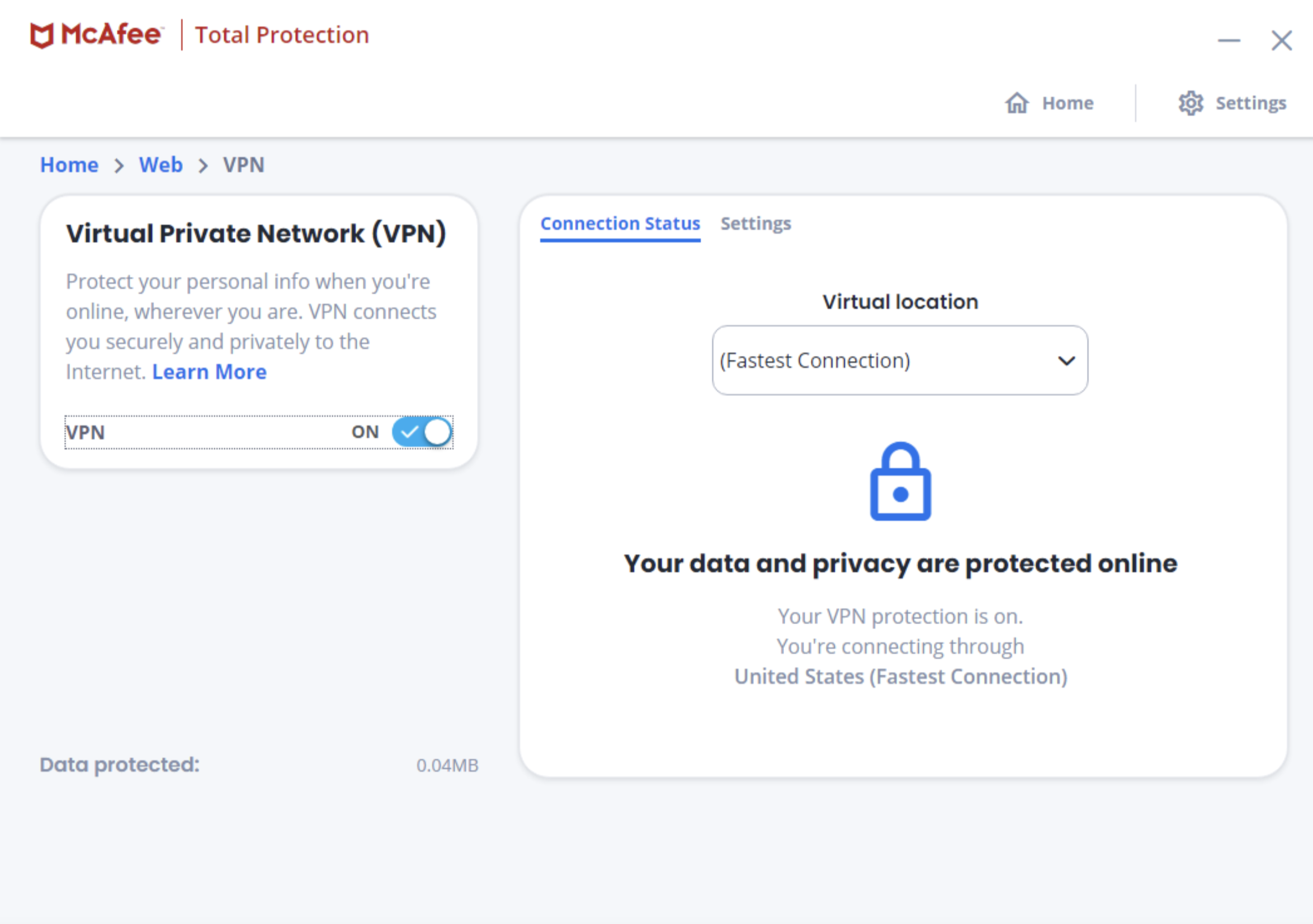Viewport: 1313px width, 924px height.
Task: Click the gear icon in top navigation
Action: tap(1191, 103)
